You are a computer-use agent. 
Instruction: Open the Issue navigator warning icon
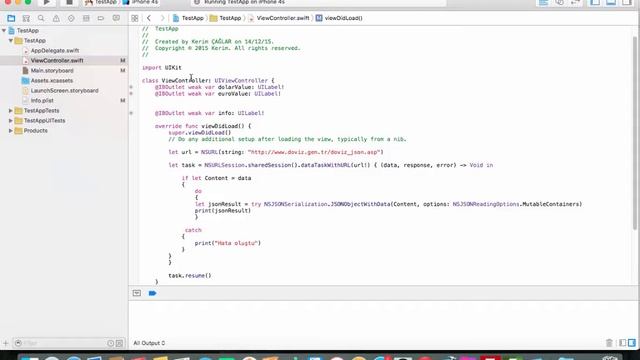[56, 18]
